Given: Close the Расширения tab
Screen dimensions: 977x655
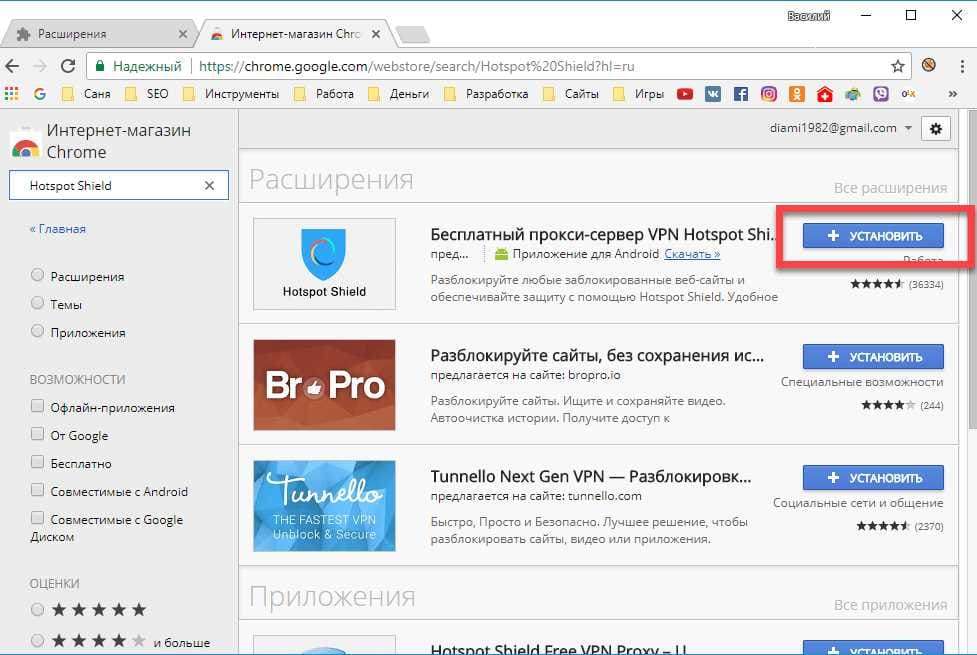Looking at the screenshot, I should [183, 34].
